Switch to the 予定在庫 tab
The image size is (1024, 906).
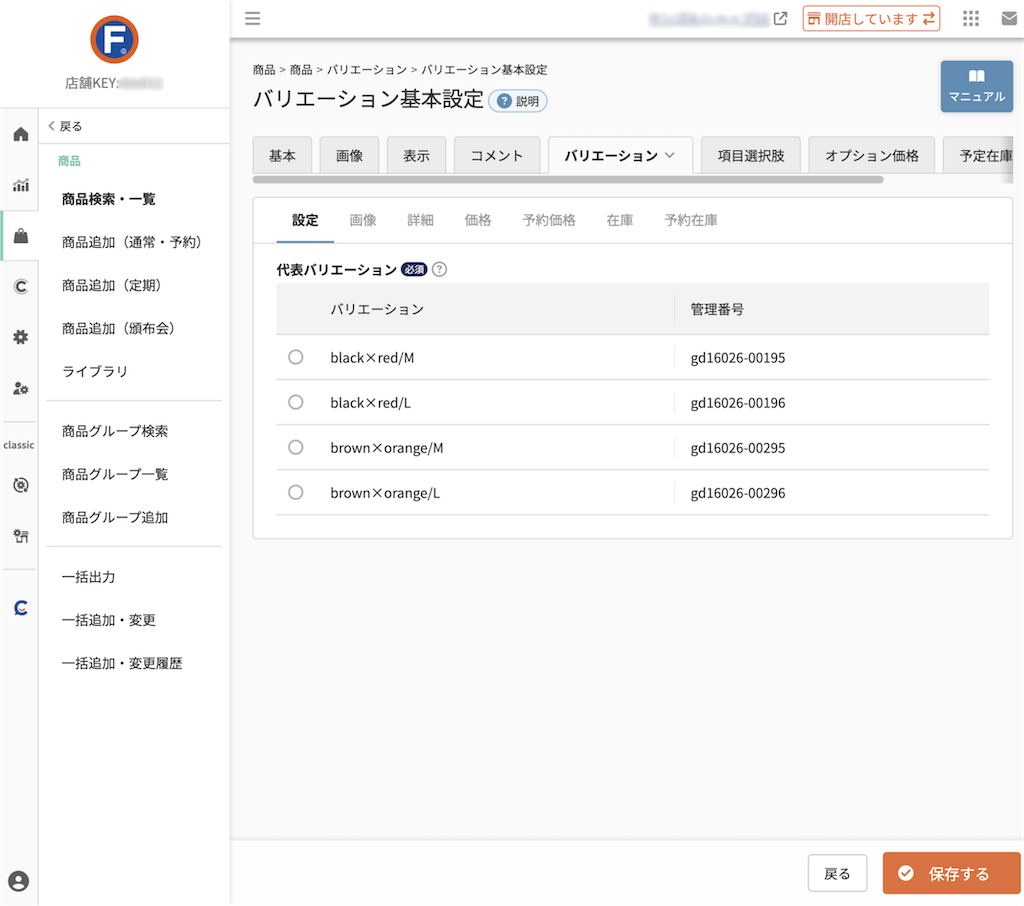pyautogui.click(x=978, y=155)
